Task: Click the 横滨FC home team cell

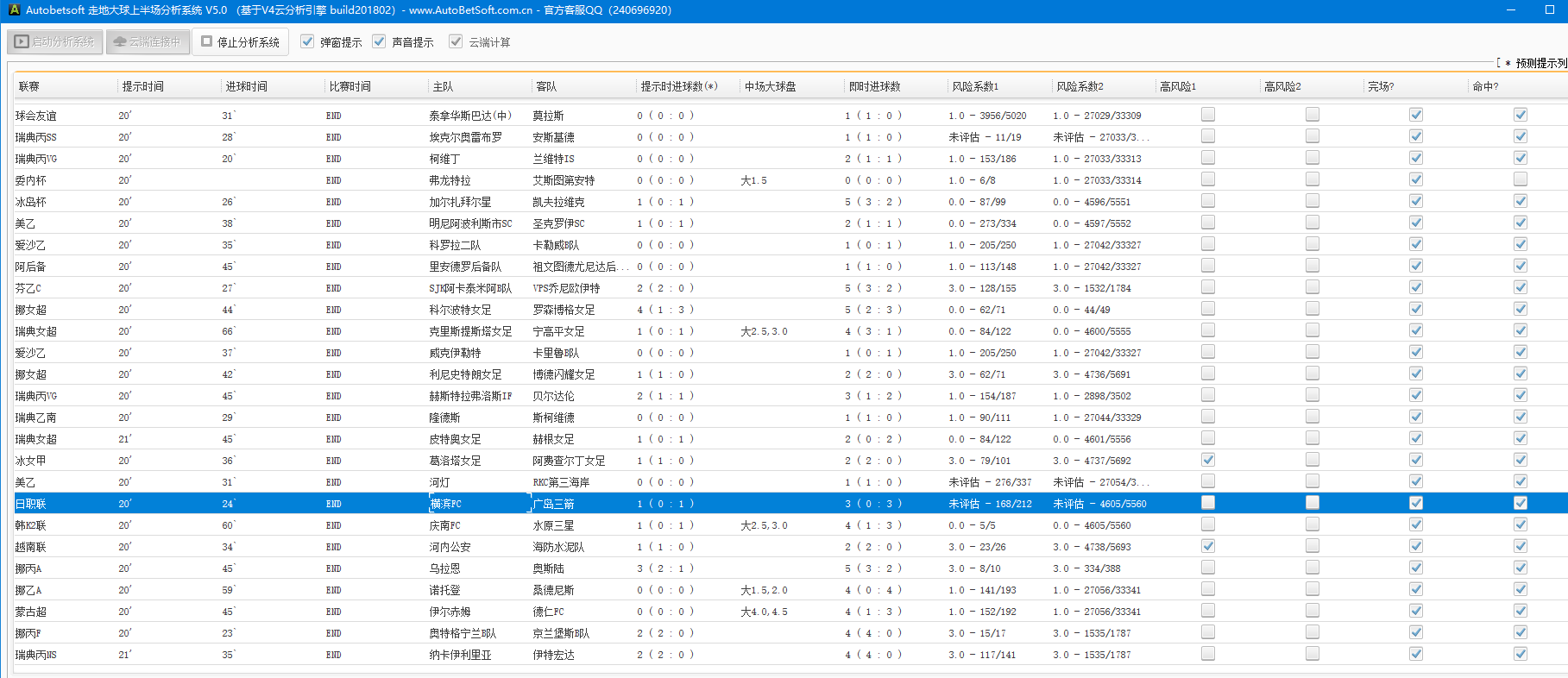Action: click(x=446, y=504)
